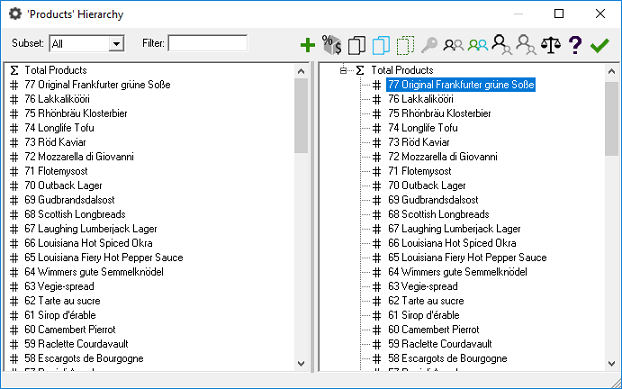Click the right tree scrollbar thumb
The image size is (622, 389).
[611, 119]
